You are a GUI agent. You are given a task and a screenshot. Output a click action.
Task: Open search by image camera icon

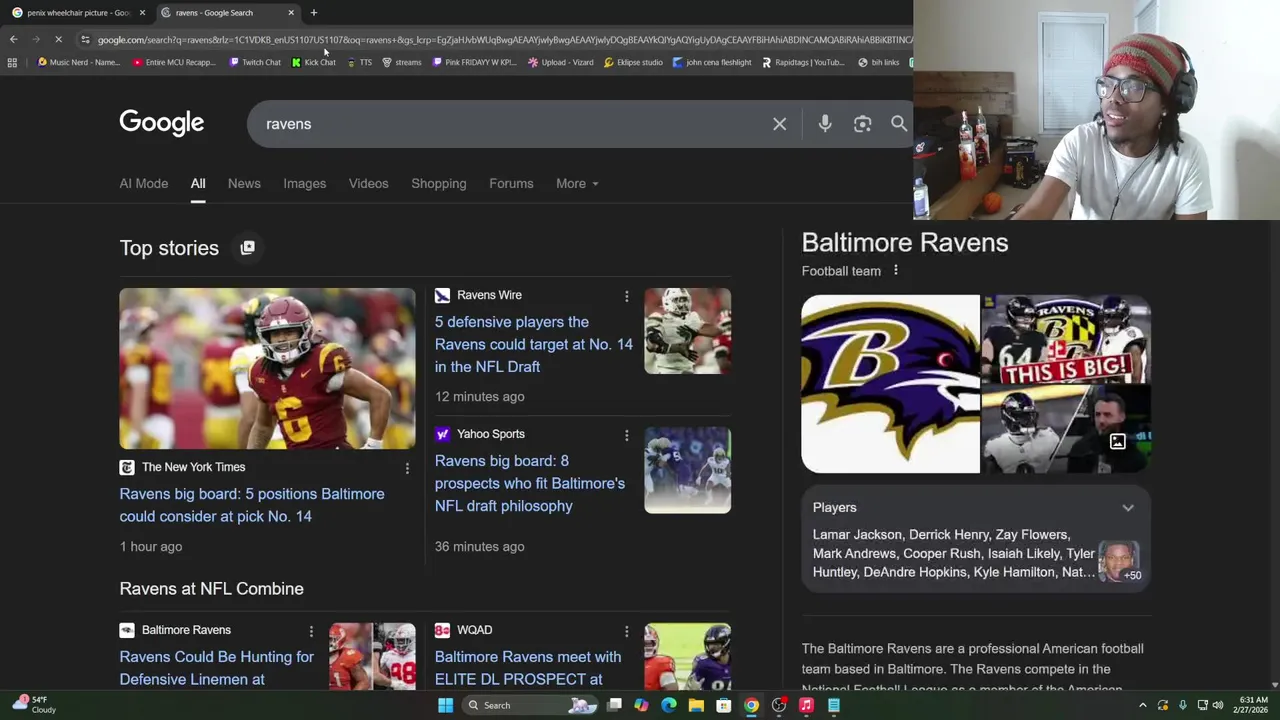[x=862, y=124]
